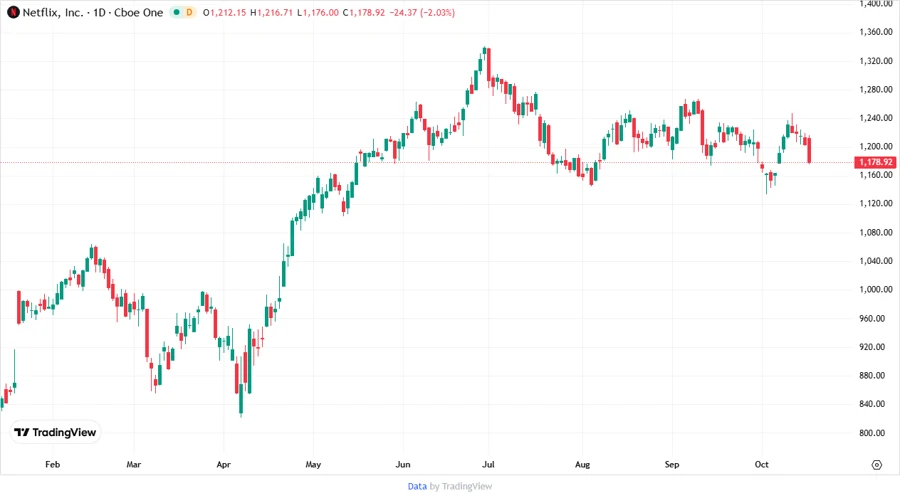Click the 1,240.00 price axis label
Image resolution: width=900 pixels, height=498 pixels.
pos(876,118)
